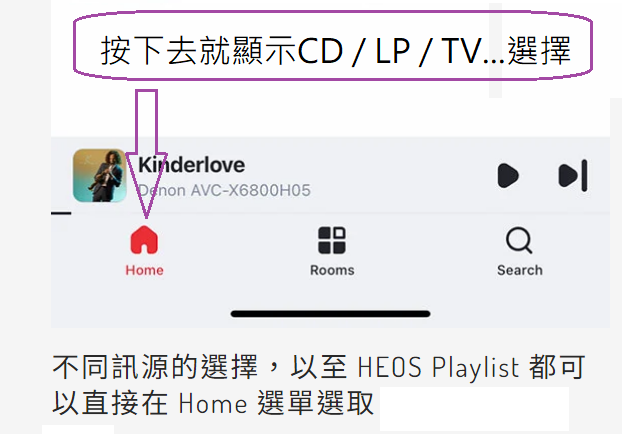Click the Denon AVC-X6800H05 device name
This screenshot has width=622, height=434.
tap(224, 190)
